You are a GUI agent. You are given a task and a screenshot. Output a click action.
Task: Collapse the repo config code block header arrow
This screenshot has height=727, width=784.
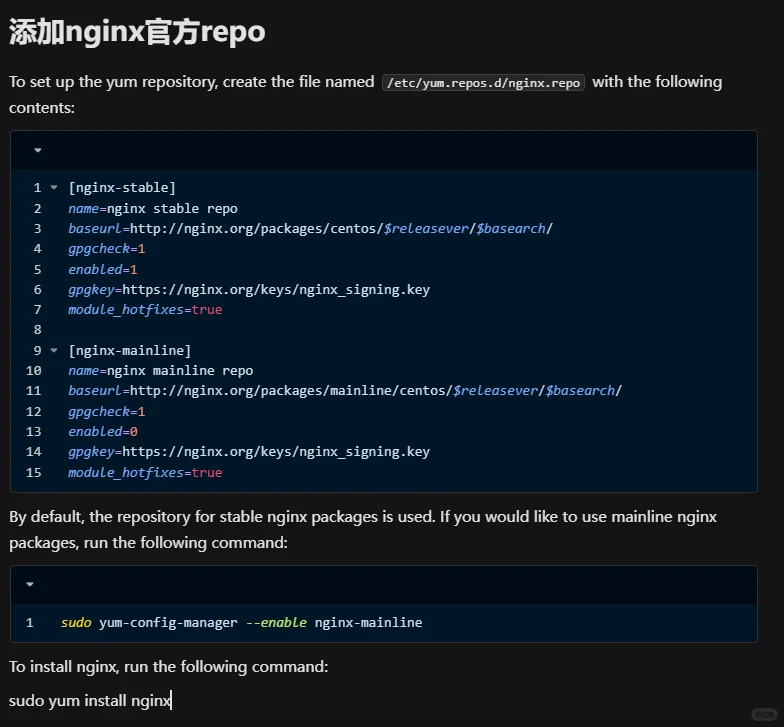38,151
